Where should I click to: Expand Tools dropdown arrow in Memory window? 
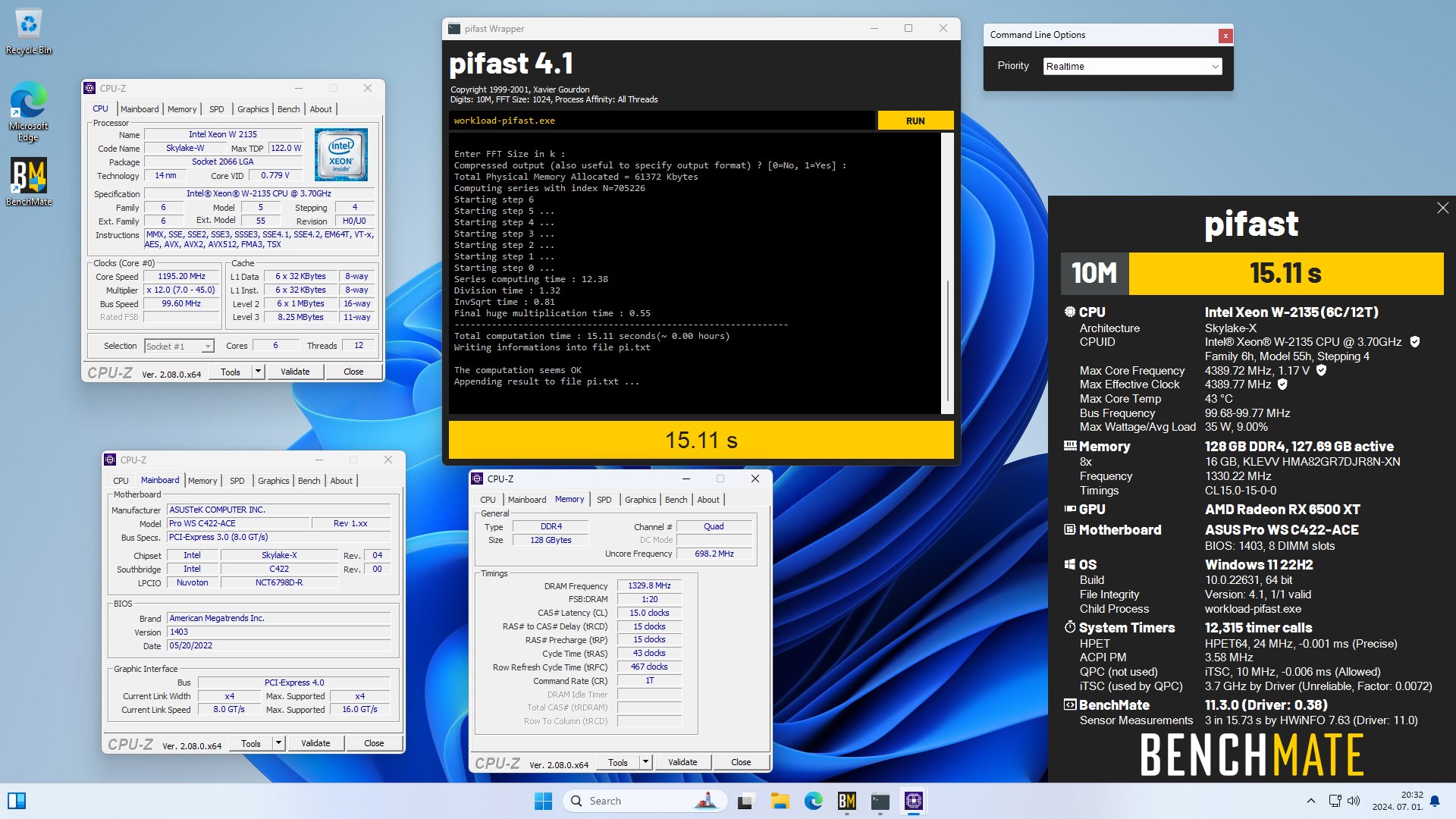[x=645, y=762]
